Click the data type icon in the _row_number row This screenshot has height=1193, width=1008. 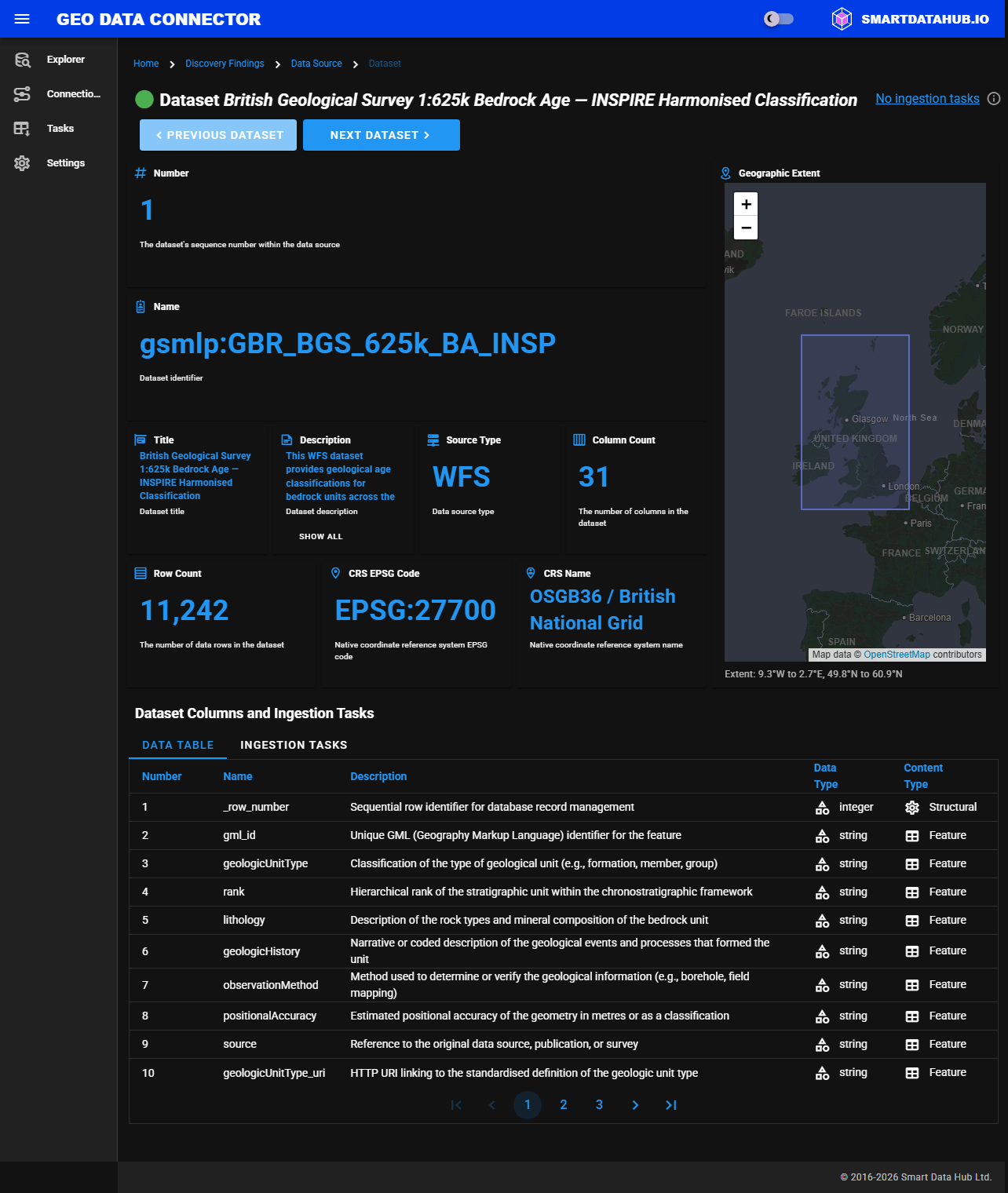tap(822, 808)
